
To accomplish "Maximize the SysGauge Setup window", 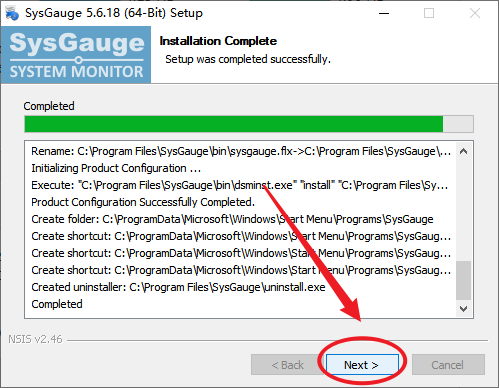I will click(x=429, y=13).
